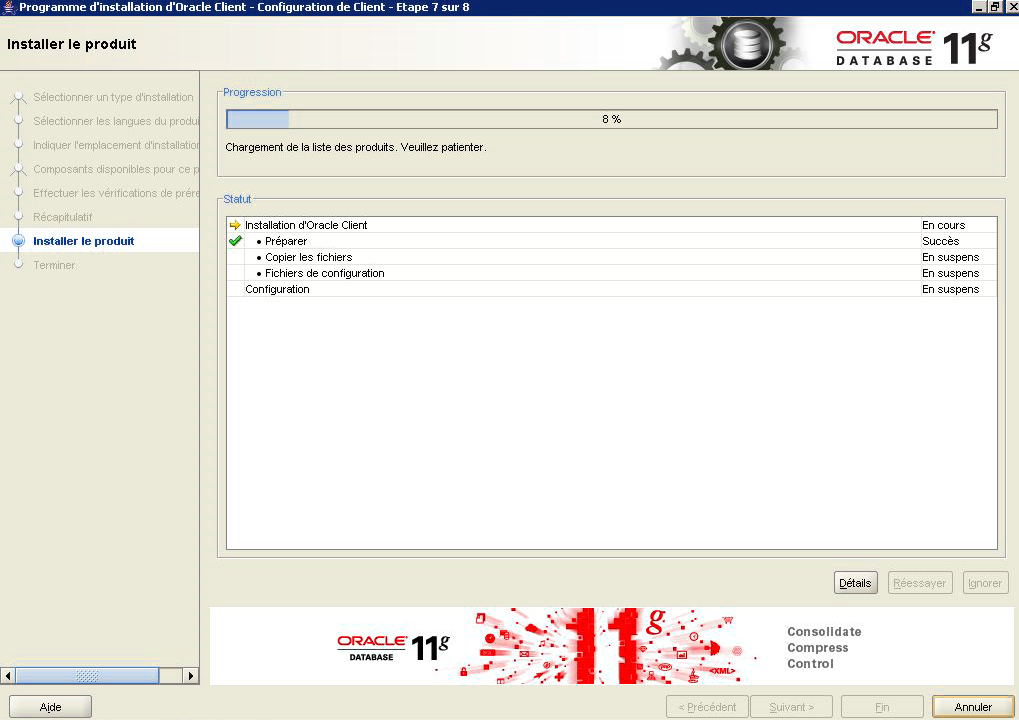Click the Chargement de la liste message
Image resolution: width=1019 pixels, height=720 pixels.
[355, 148]
